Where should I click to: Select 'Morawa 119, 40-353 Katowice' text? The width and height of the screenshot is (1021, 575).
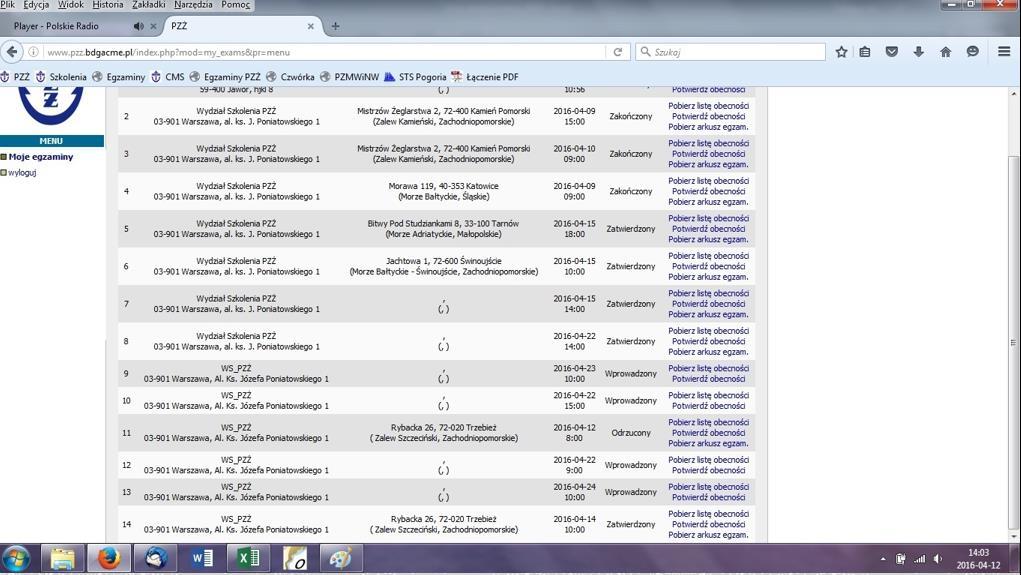443,186
